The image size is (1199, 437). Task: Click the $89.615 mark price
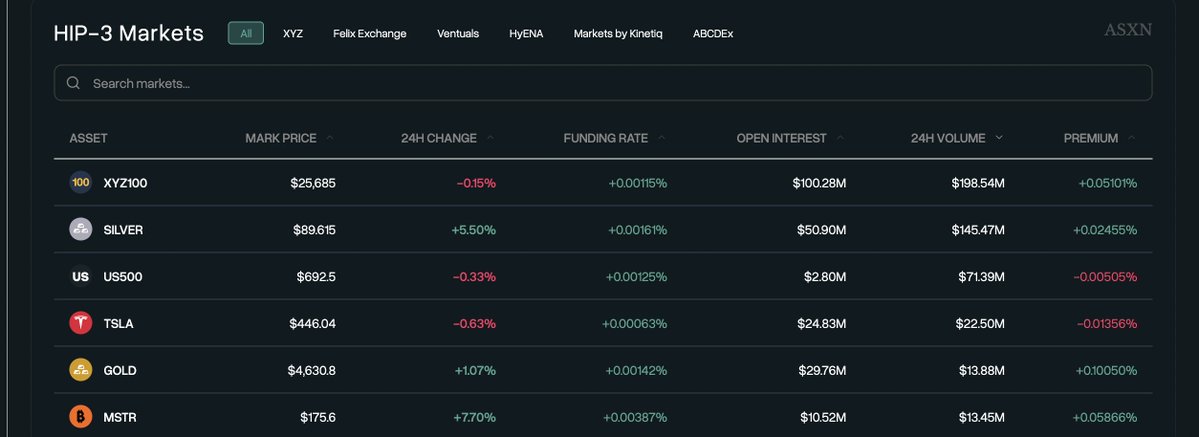pos(314,230)
